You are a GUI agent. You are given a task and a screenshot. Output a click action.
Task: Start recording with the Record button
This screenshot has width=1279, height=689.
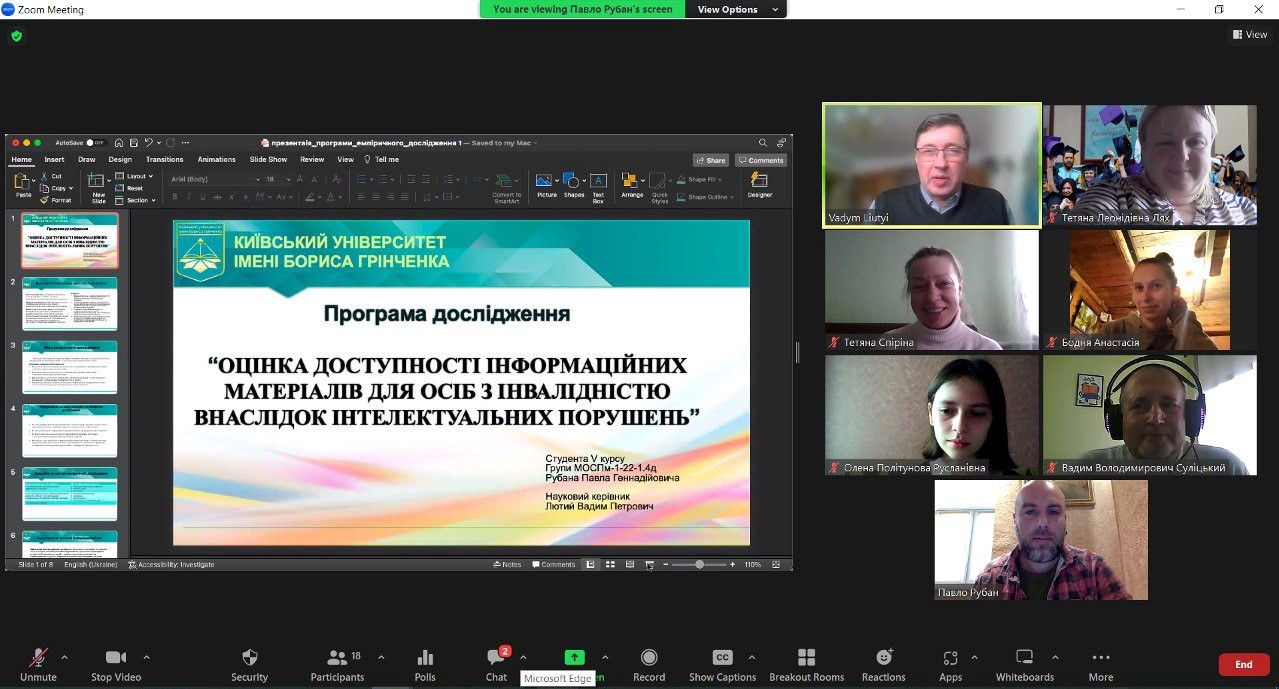[649, 663]
